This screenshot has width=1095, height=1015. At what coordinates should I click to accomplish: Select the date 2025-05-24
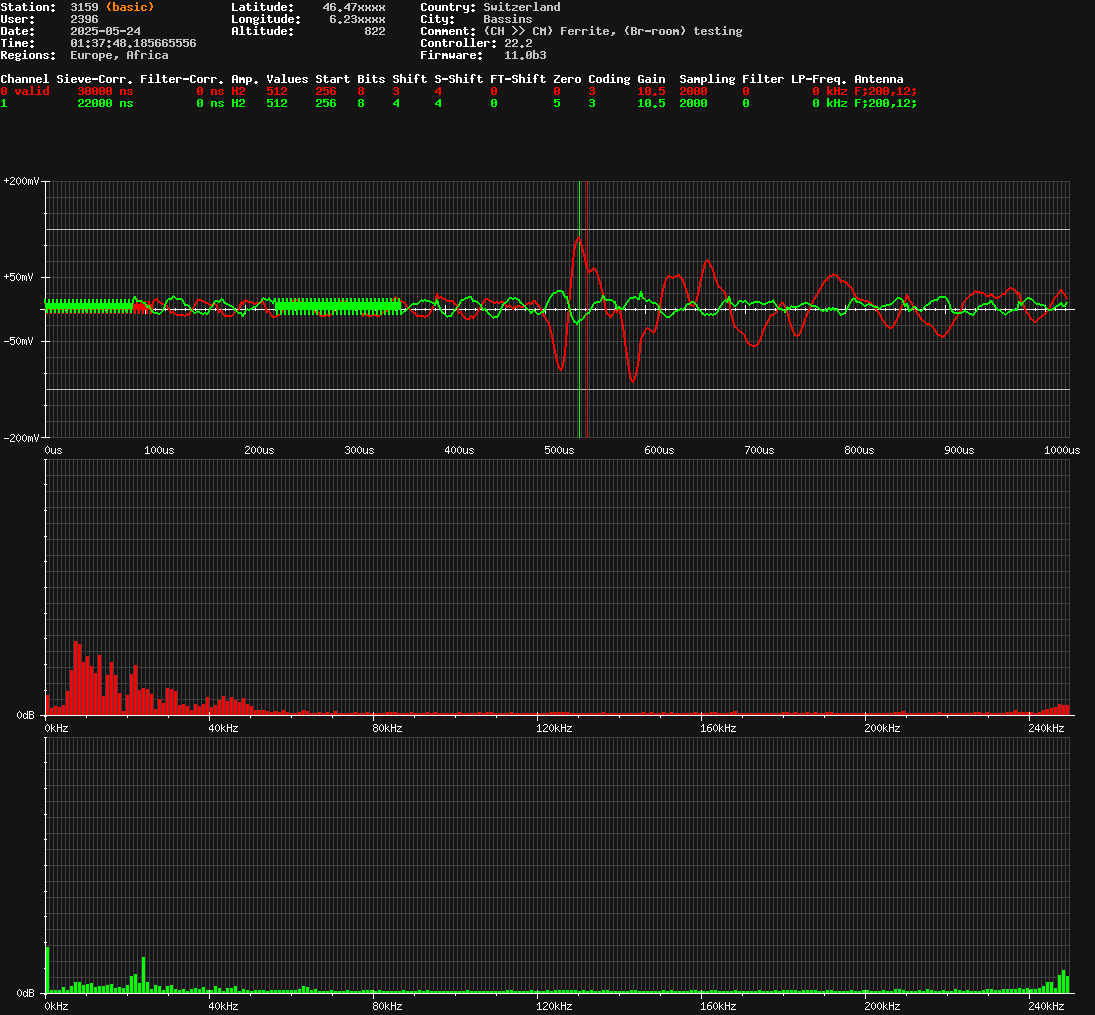click(105, 31)
